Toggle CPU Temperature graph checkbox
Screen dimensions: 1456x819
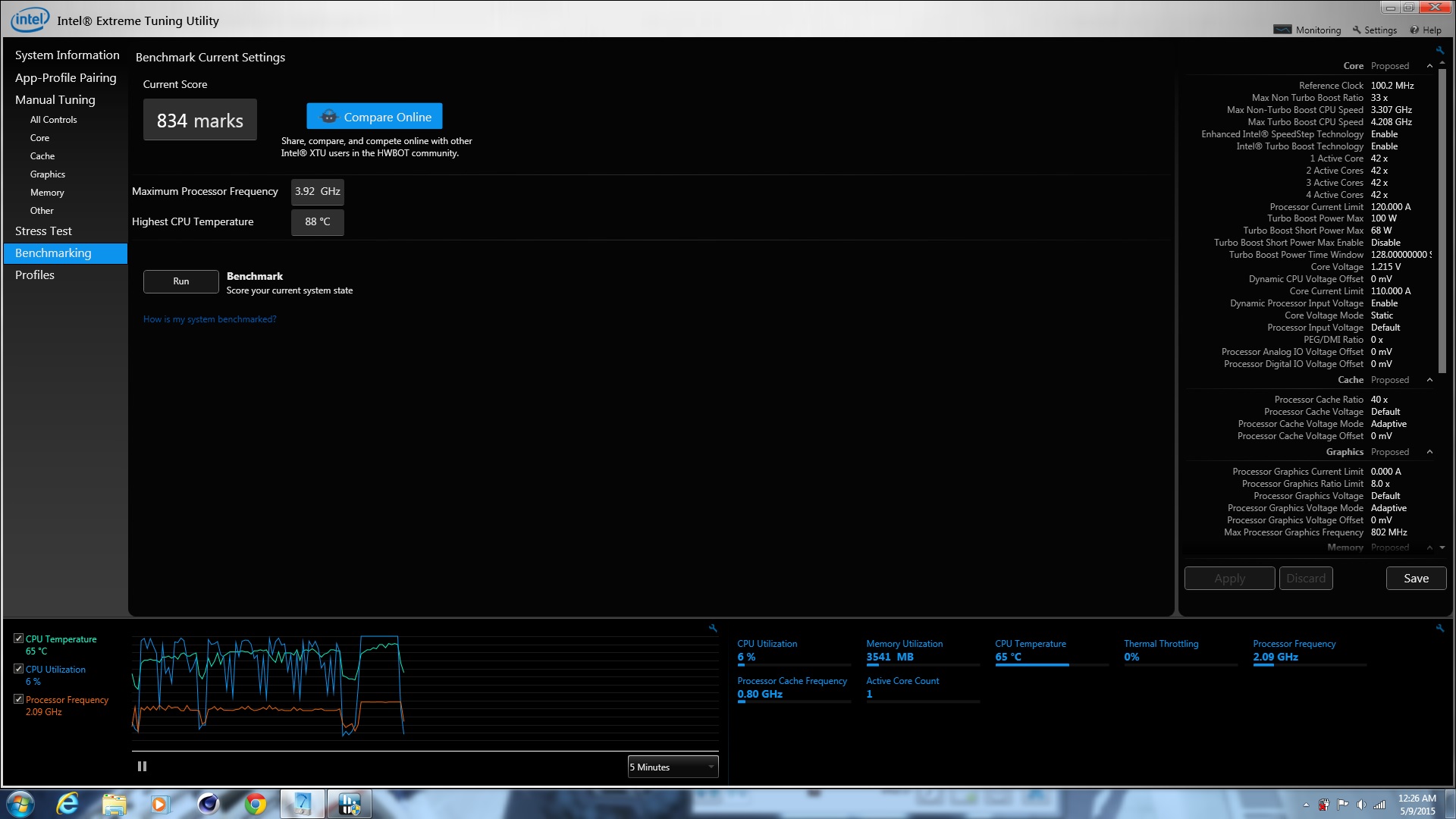pos(18,639)
